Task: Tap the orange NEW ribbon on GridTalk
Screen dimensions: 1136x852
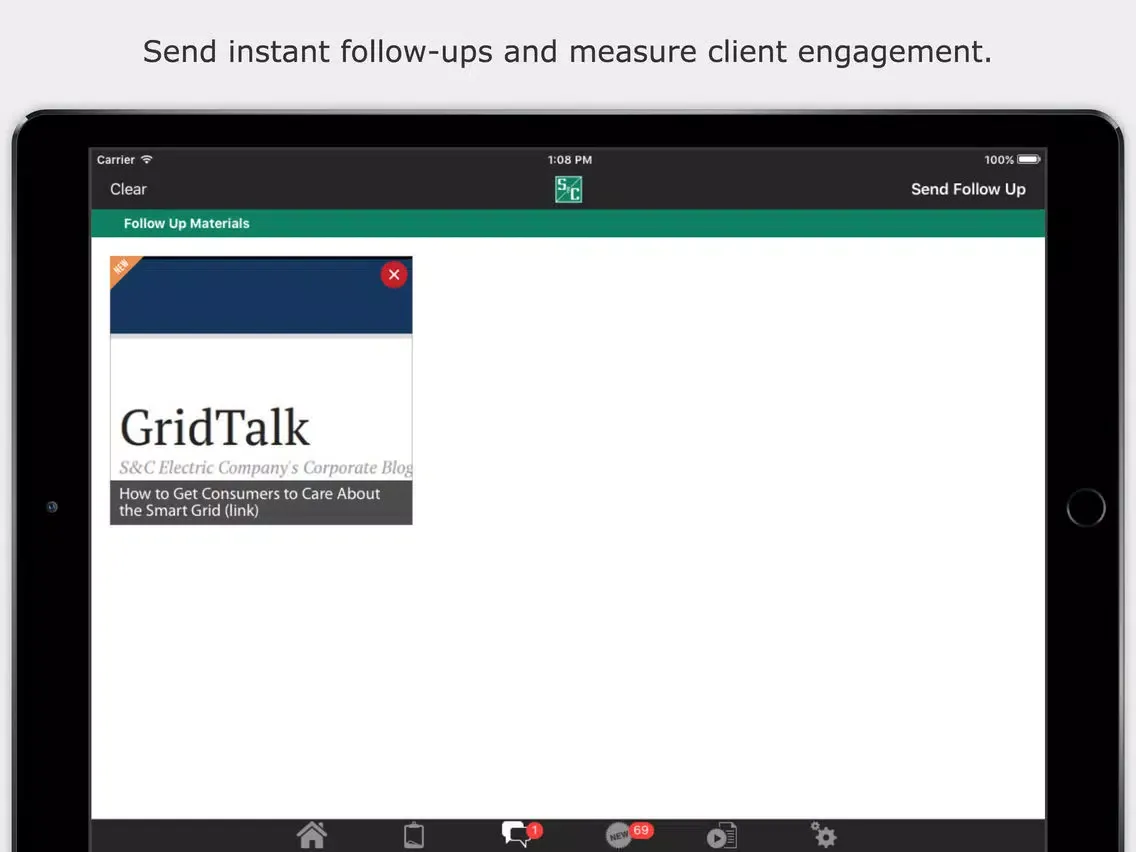Action: (122, 269)
